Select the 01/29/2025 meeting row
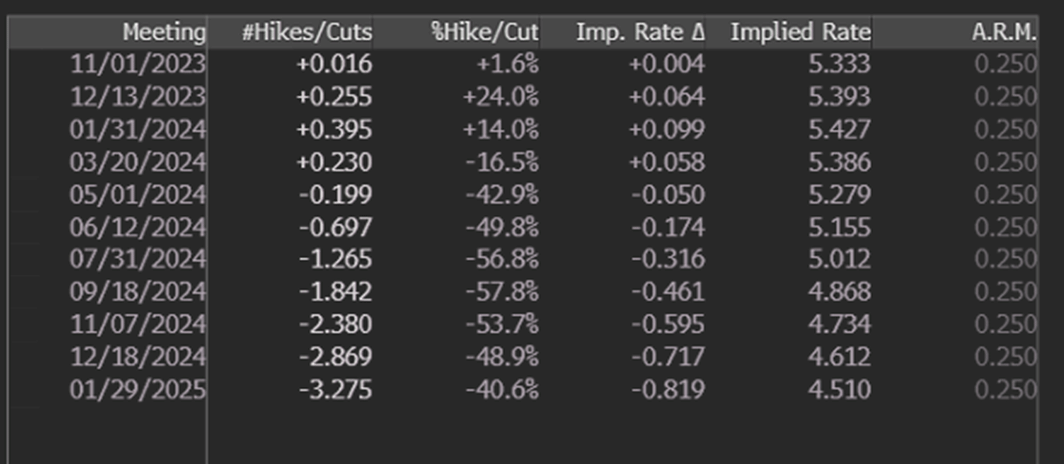 point(522,389)
